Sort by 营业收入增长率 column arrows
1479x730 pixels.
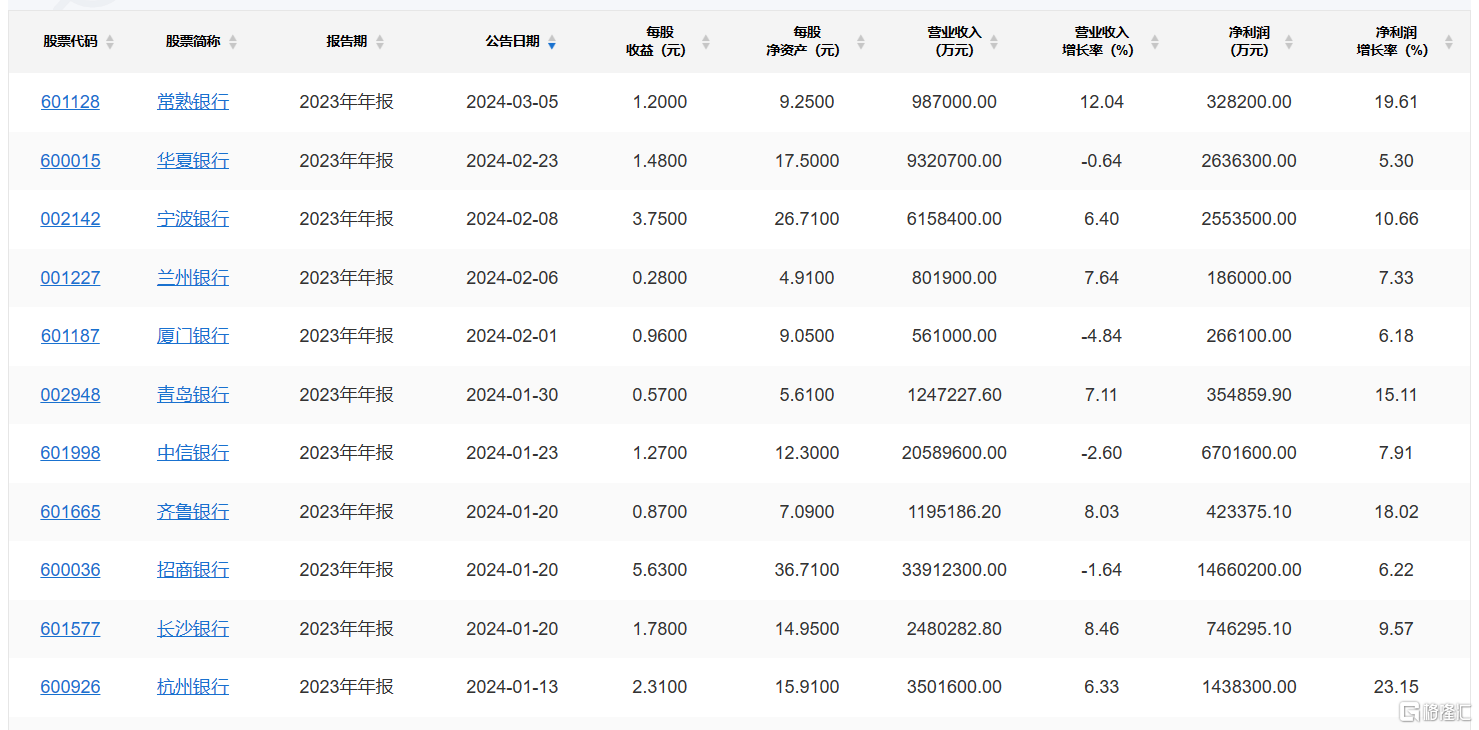click(1155, 42)
